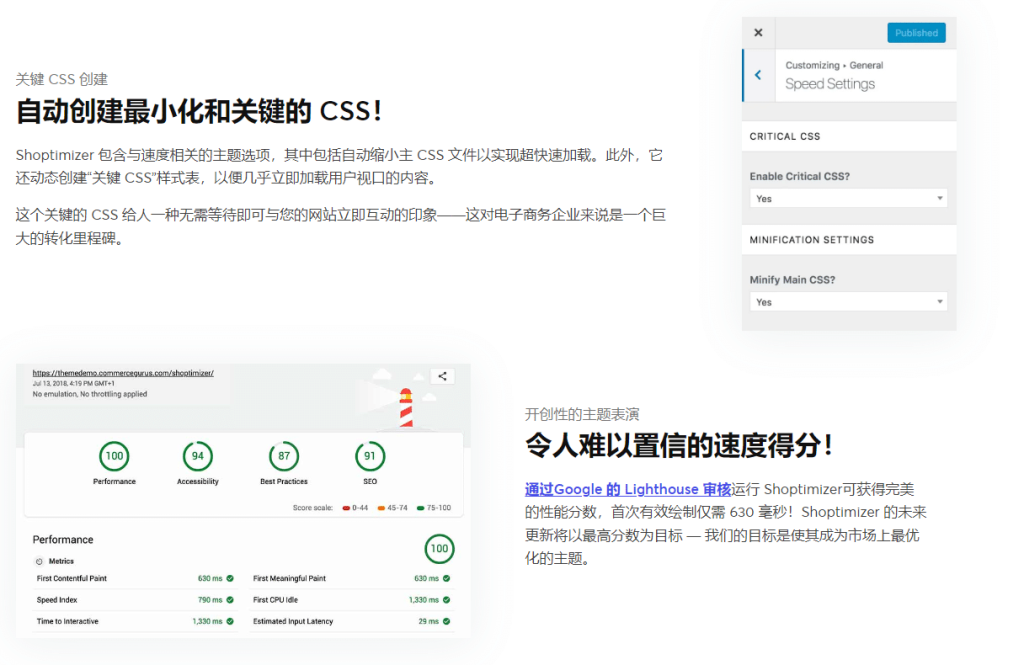Image resolution: width=1024 pixels, height=665 pixels.
Task: Click the heading 令人难以置信的速度得分!
Action: (x=679, y=446)
